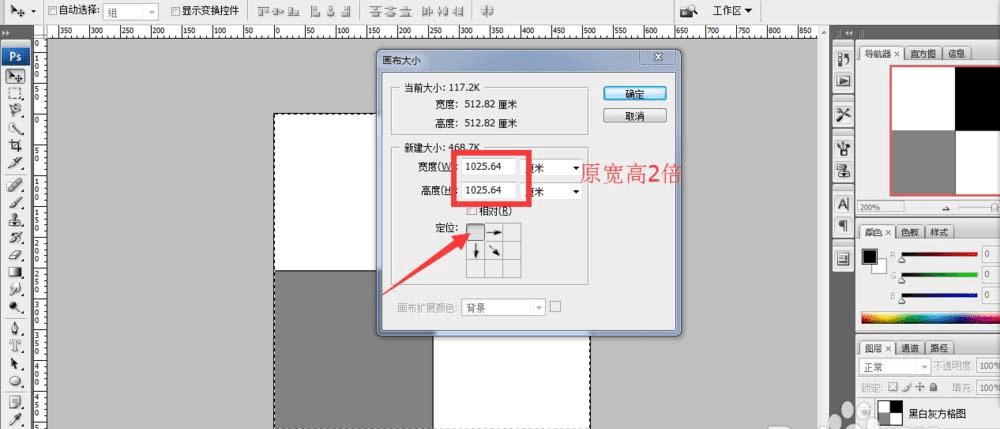Click the 确定 button
This screenshot has height=429, width=1000.
[x=635, y=94]
